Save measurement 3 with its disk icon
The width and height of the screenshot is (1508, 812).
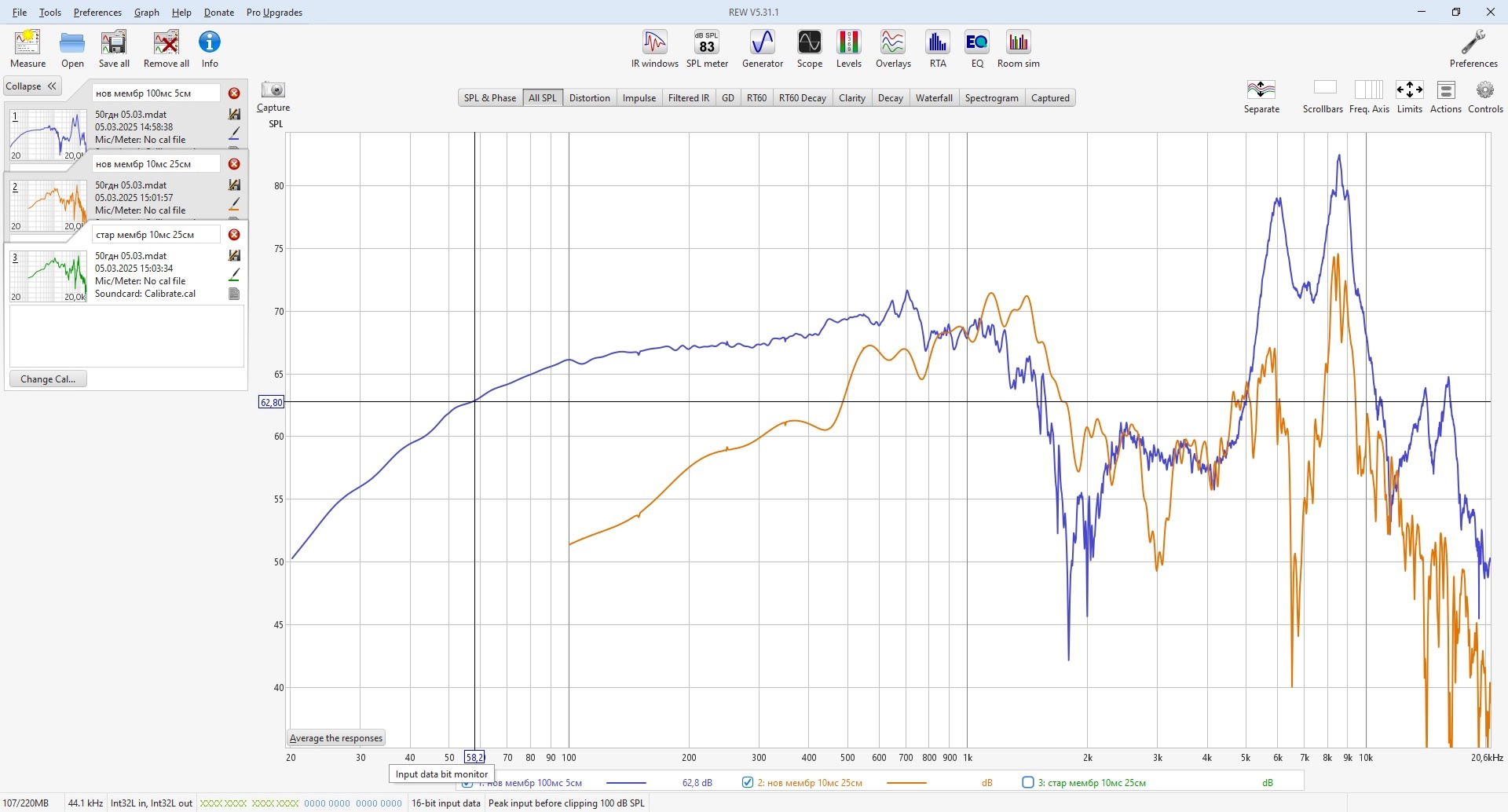[x=234, y=256]
